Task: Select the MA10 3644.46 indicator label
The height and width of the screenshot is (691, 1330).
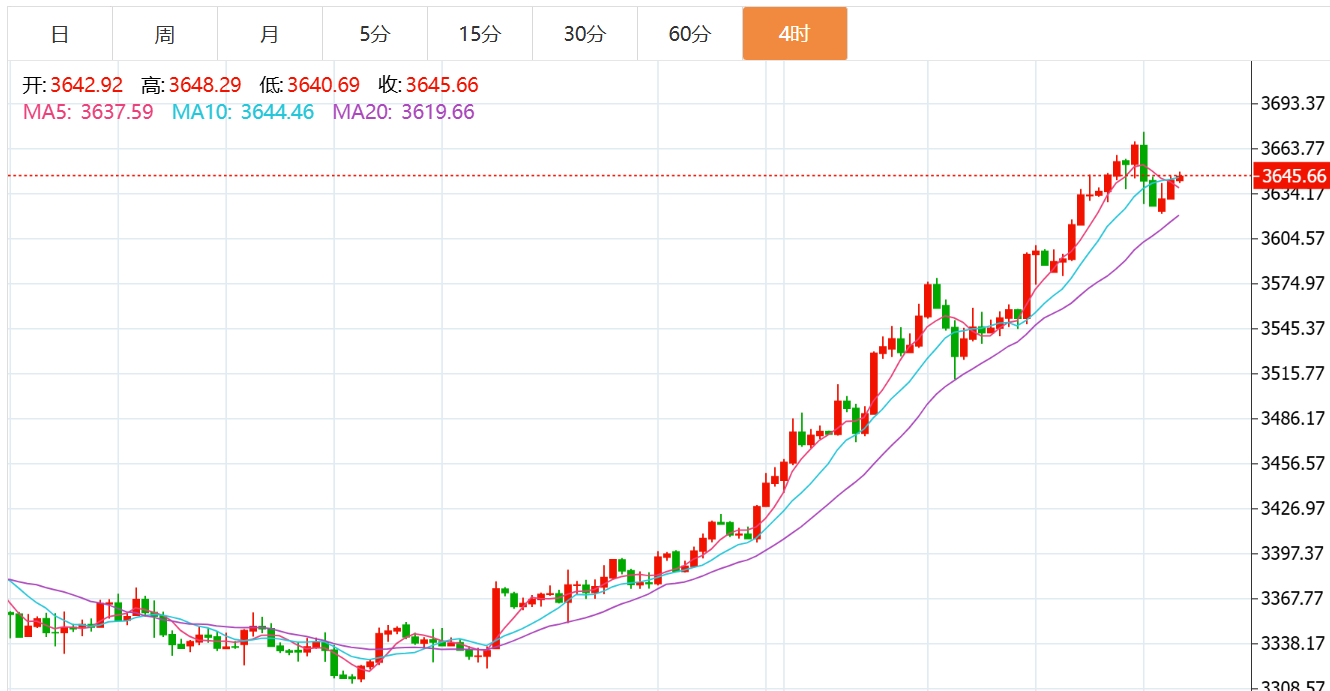Action: click(x=243, y=112)
